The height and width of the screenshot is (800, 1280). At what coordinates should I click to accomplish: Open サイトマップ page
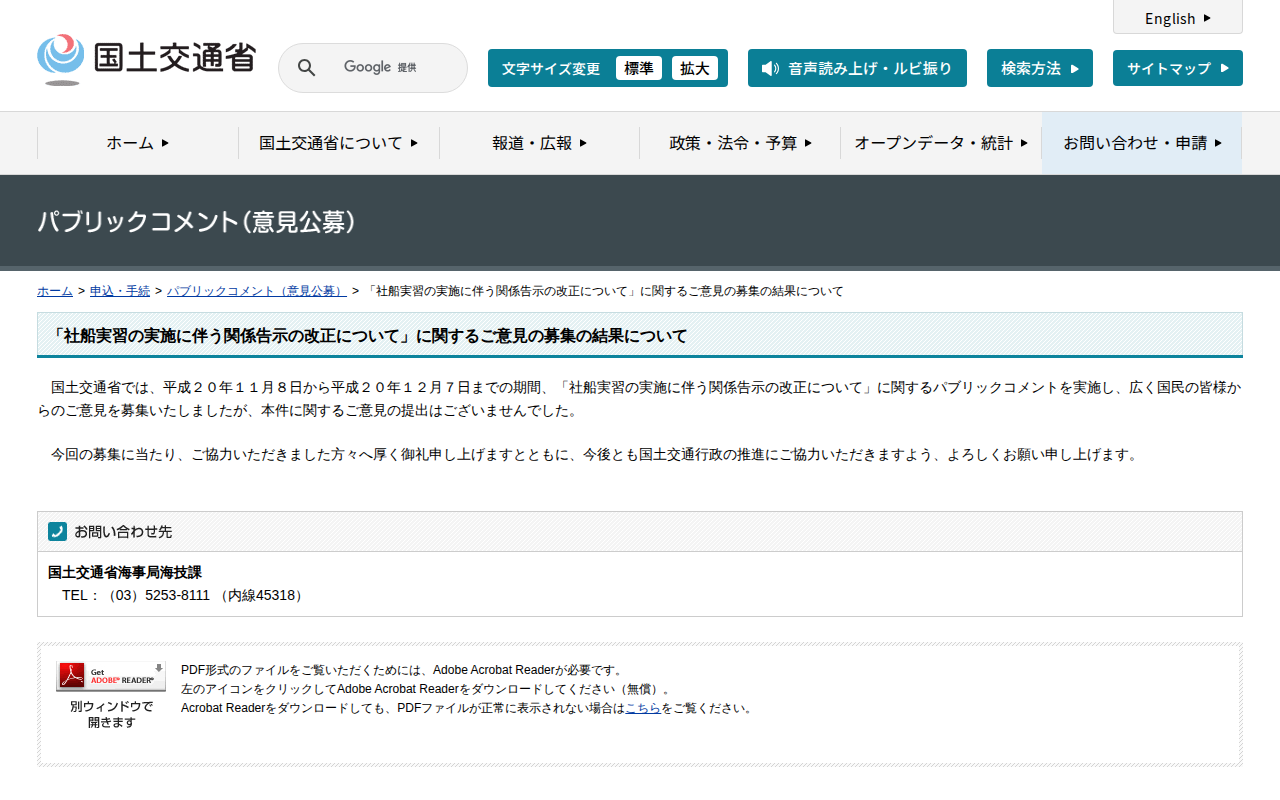[x=1178, y=68]
